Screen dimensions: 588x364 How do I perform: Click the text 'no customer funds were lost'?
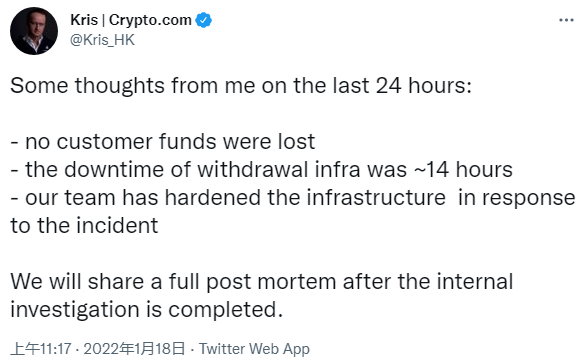(170, 142)
